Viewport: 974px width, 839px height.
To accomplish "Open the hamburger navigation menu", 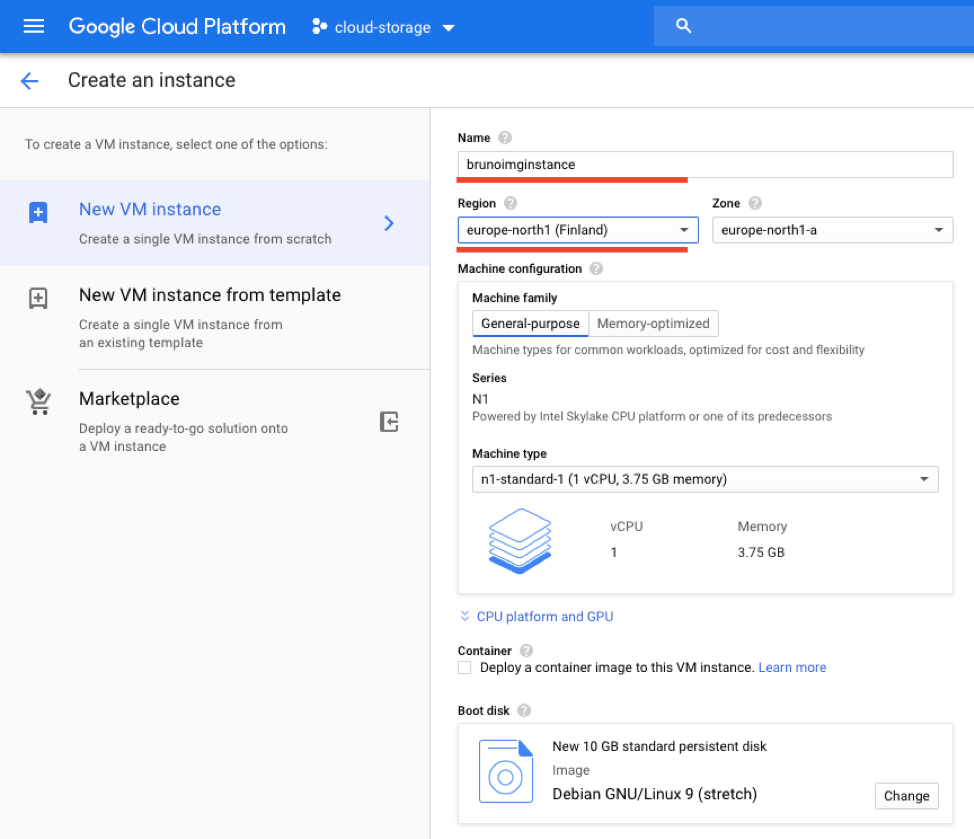I will [34, 27].
